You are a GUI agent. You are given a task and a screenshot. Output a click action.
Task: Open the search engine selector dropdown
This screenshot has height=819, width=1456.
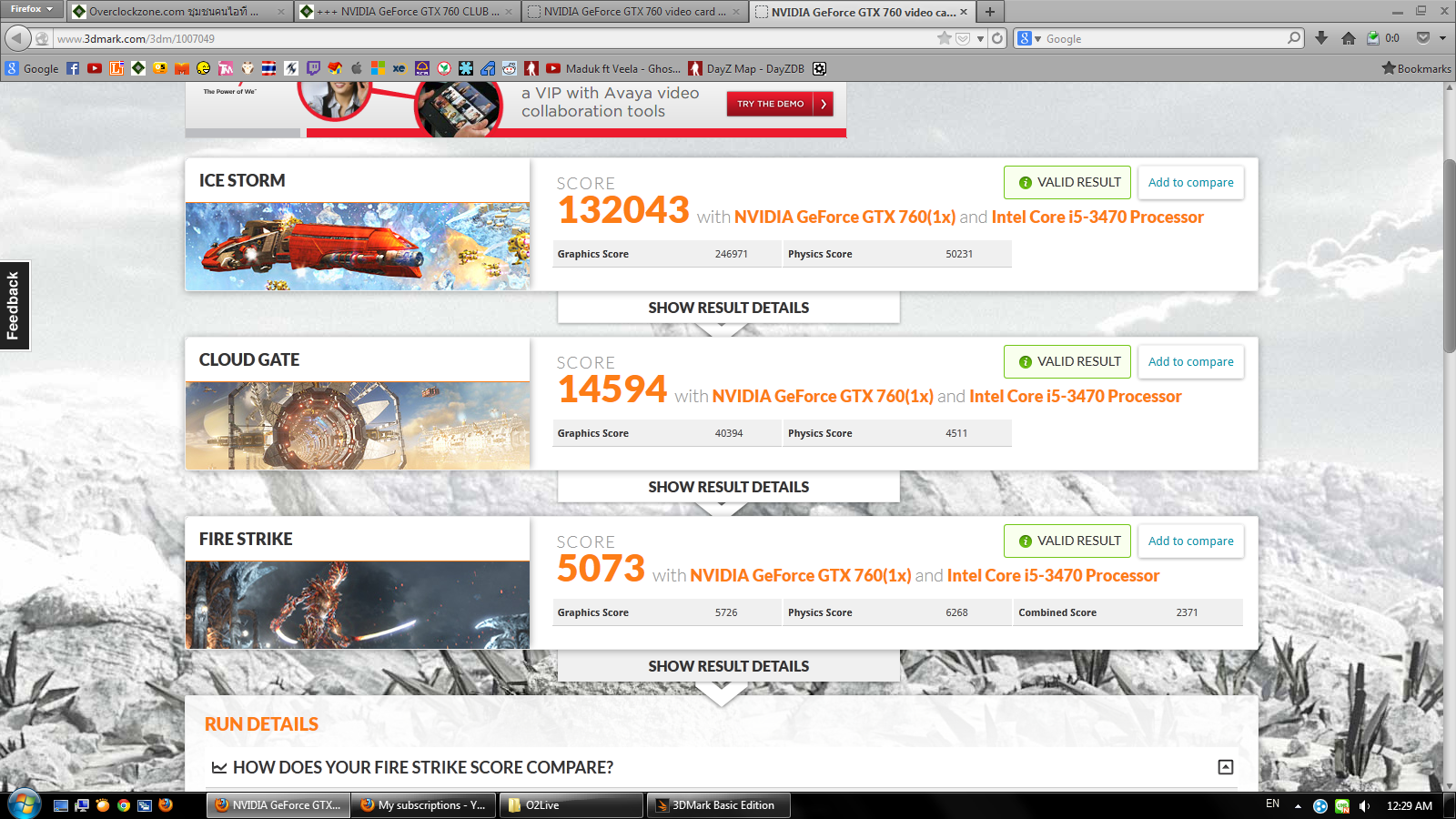(x=1029, y=38)
